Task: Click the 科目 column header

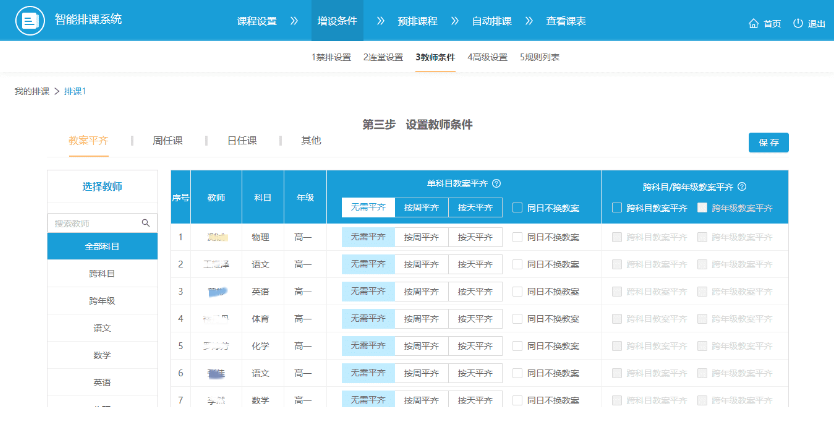Action: (x=263, y=197)
